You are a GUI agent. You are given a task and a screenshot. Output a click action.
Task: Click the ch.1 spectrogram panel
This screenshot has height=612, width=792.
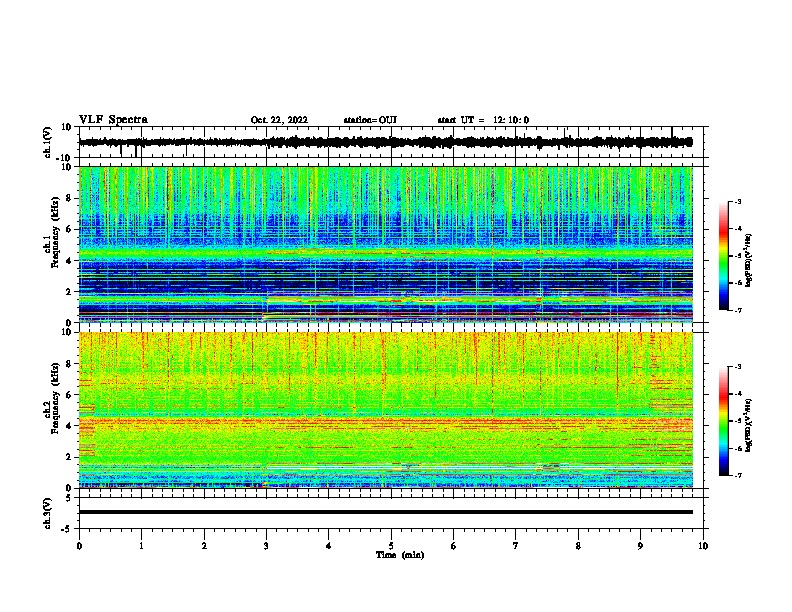coord(386,244)
